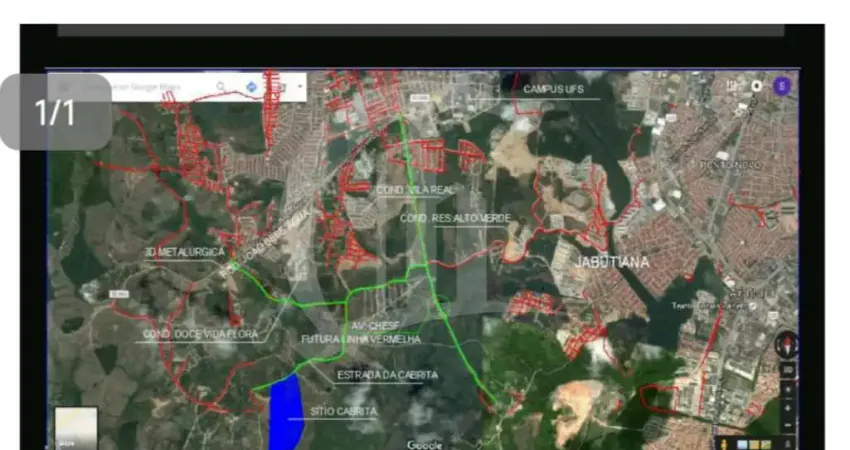Select the JABUTIANA neighborhood label

(x=611, y=262)
